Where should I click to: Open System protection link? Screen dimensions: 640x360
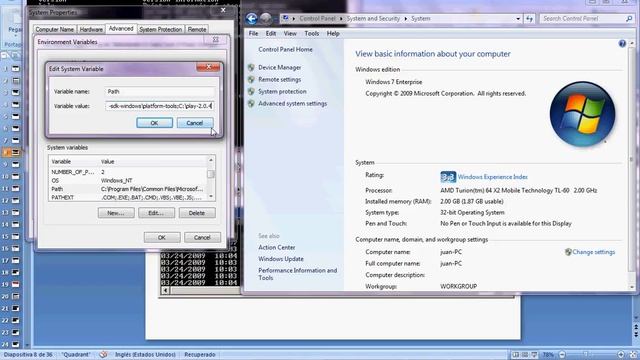[282, 91]
